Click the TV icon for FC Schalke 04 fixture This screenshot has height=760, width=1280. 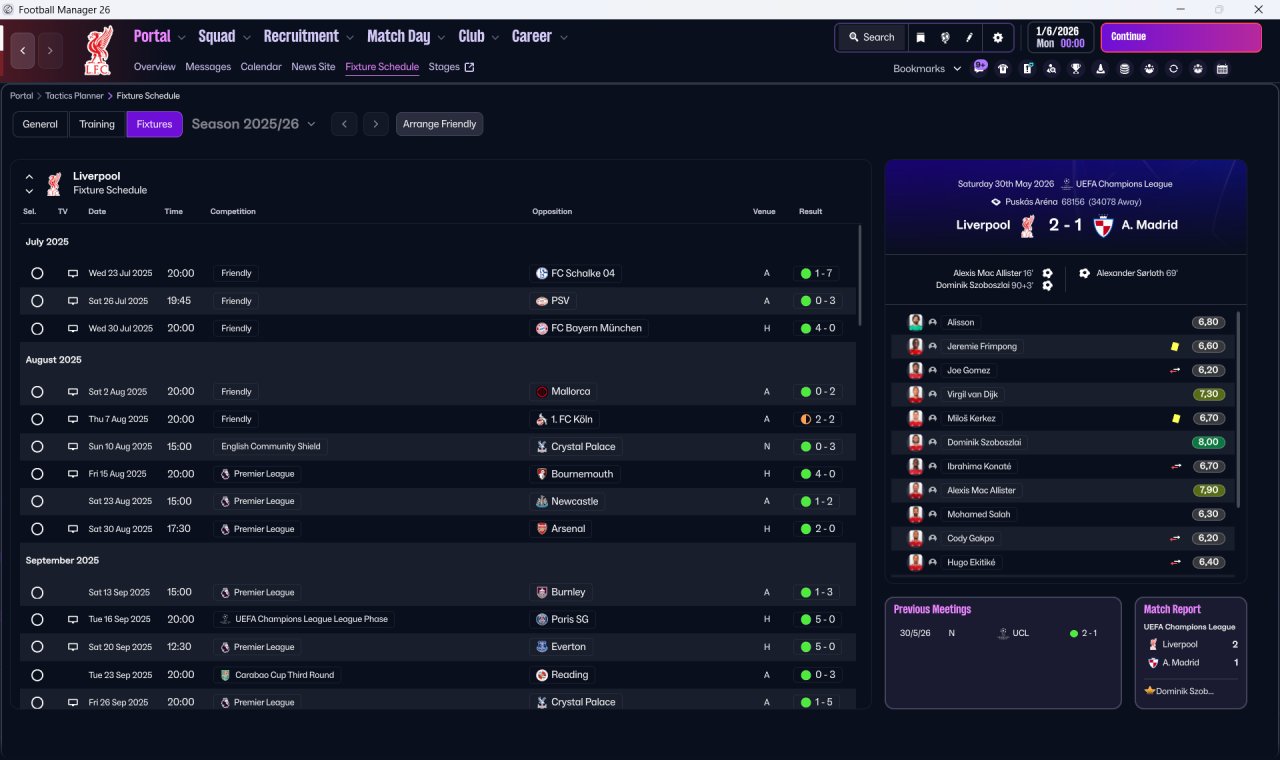(72, 273)
